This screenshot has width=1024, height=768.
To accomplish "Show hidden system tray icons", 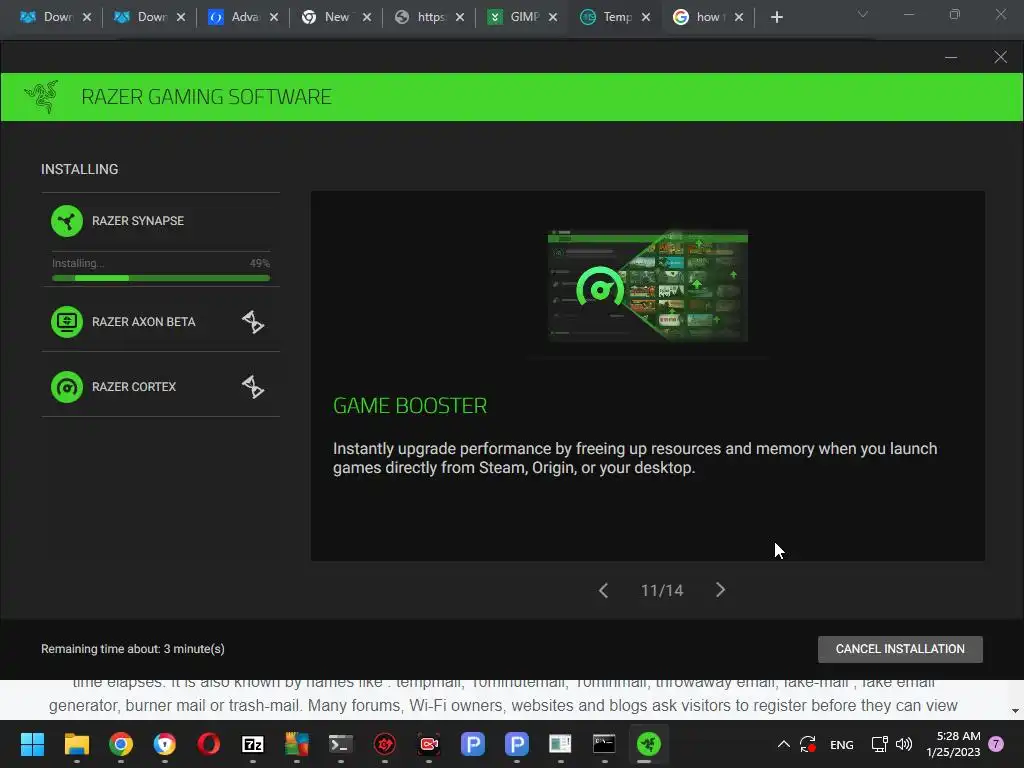I will (x=784, y=744).
